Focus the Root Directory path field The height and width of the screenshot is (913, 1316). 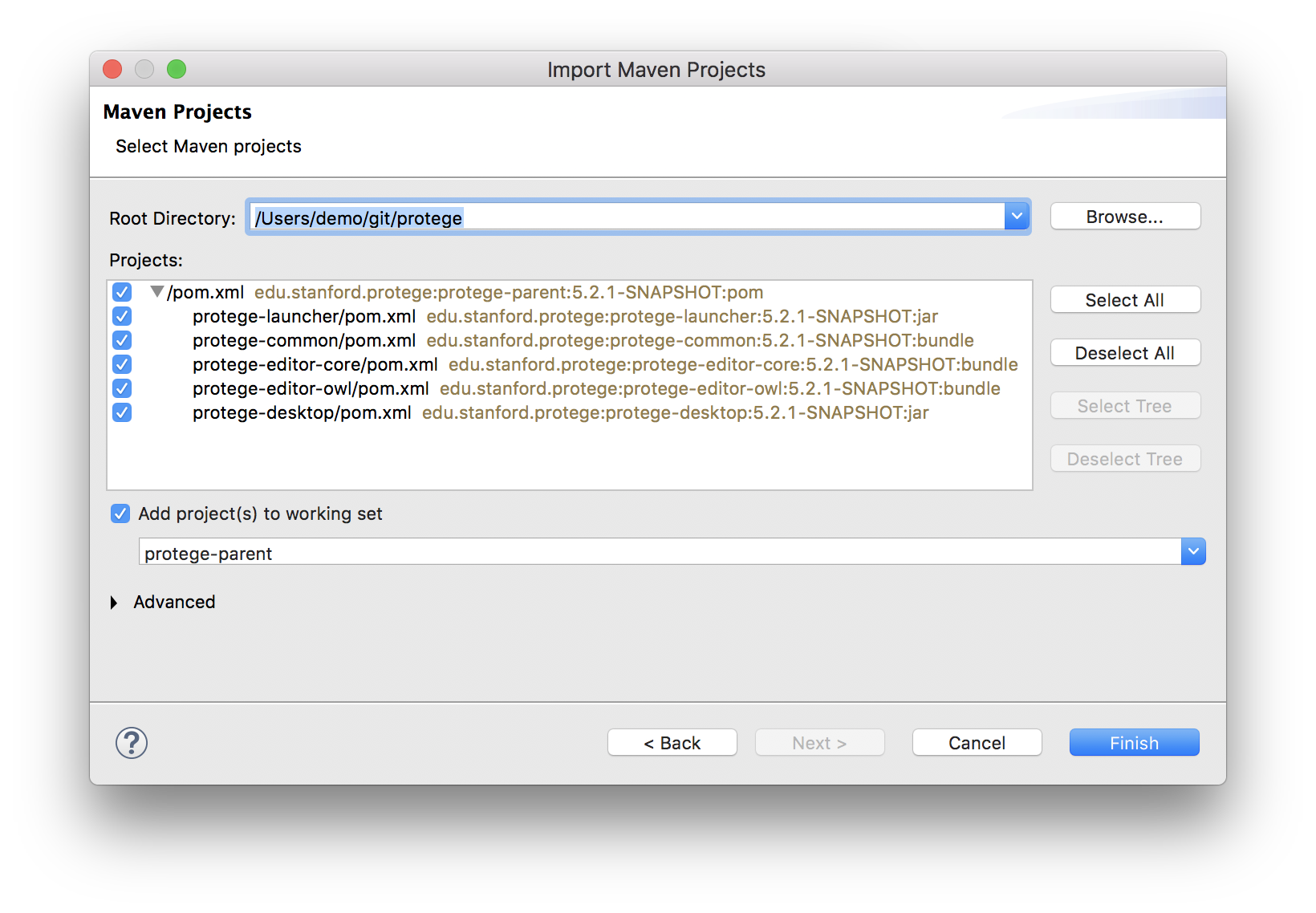628,217
